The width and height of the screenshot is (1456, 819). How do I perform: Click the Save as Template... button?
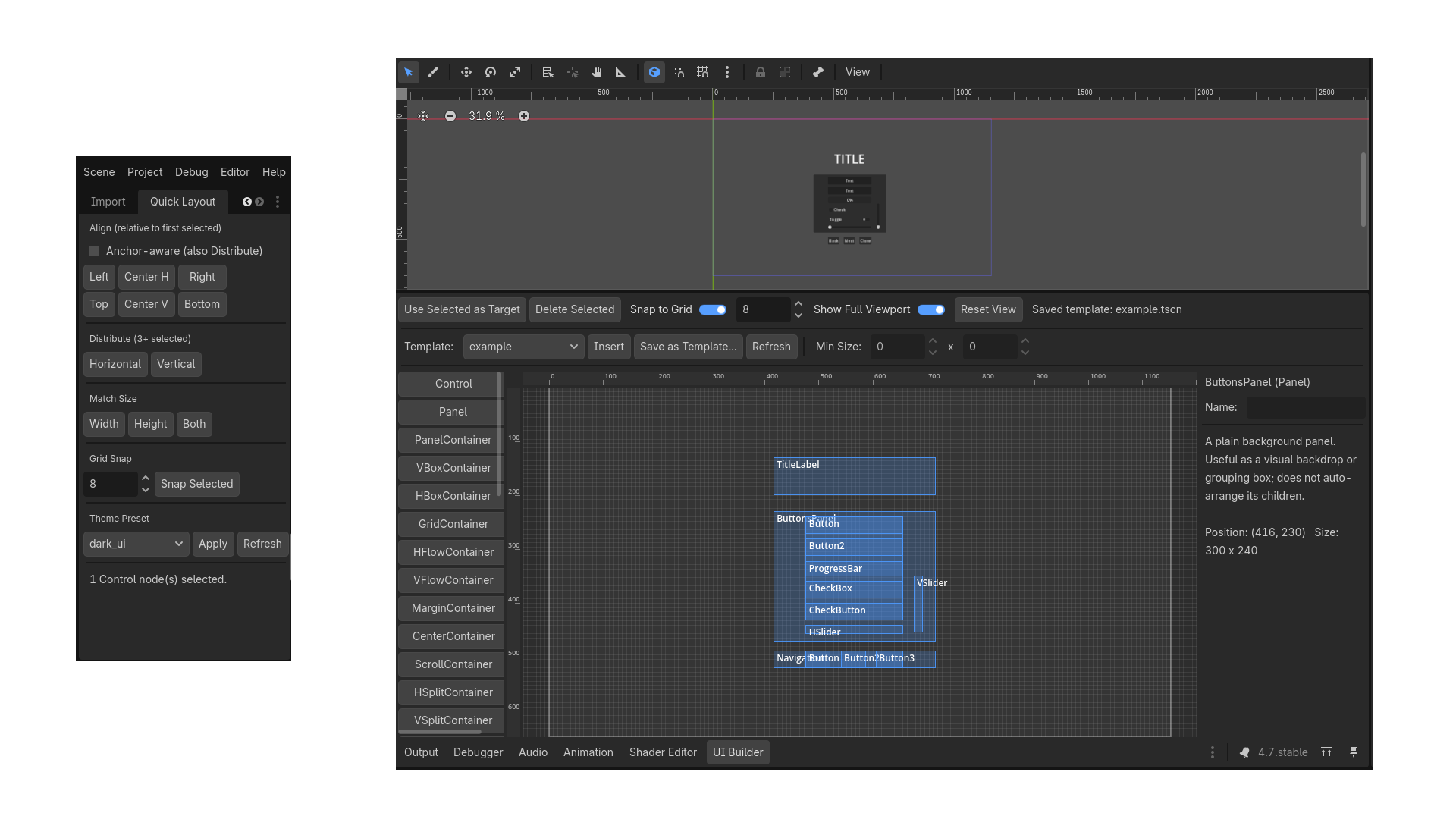tap(689, 347)
